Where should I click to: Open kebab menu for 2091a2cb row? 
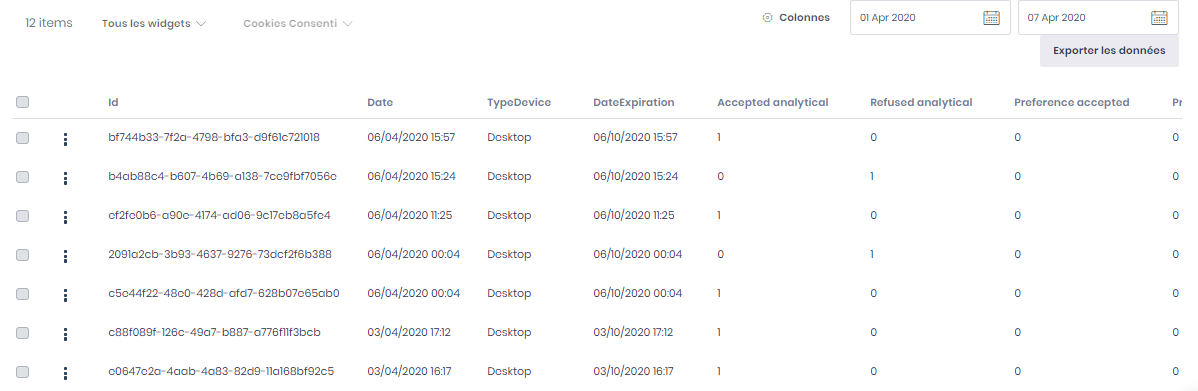coord(66,255)
